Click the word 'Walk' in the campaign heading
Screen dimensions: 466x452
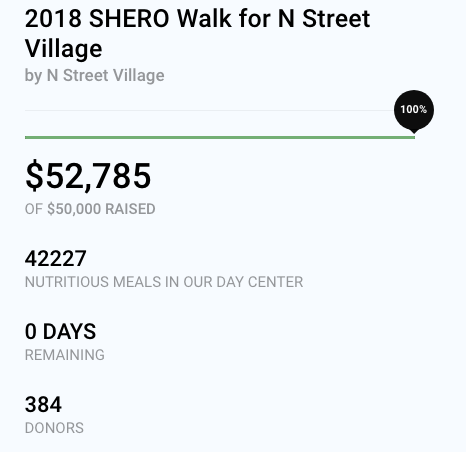(x=204, y=19)
